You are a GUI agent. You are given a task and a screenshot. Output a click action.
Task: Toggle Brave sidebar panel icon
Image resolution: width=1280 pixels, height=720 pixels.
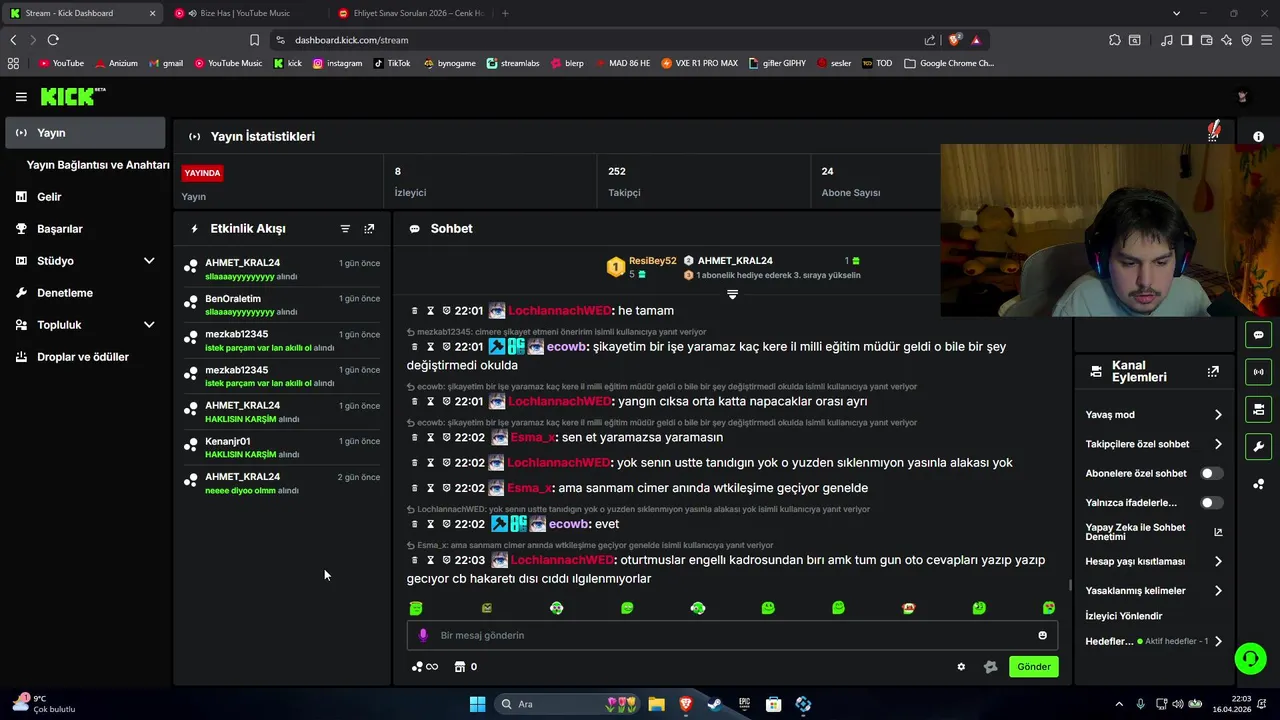click(1186, 40)
